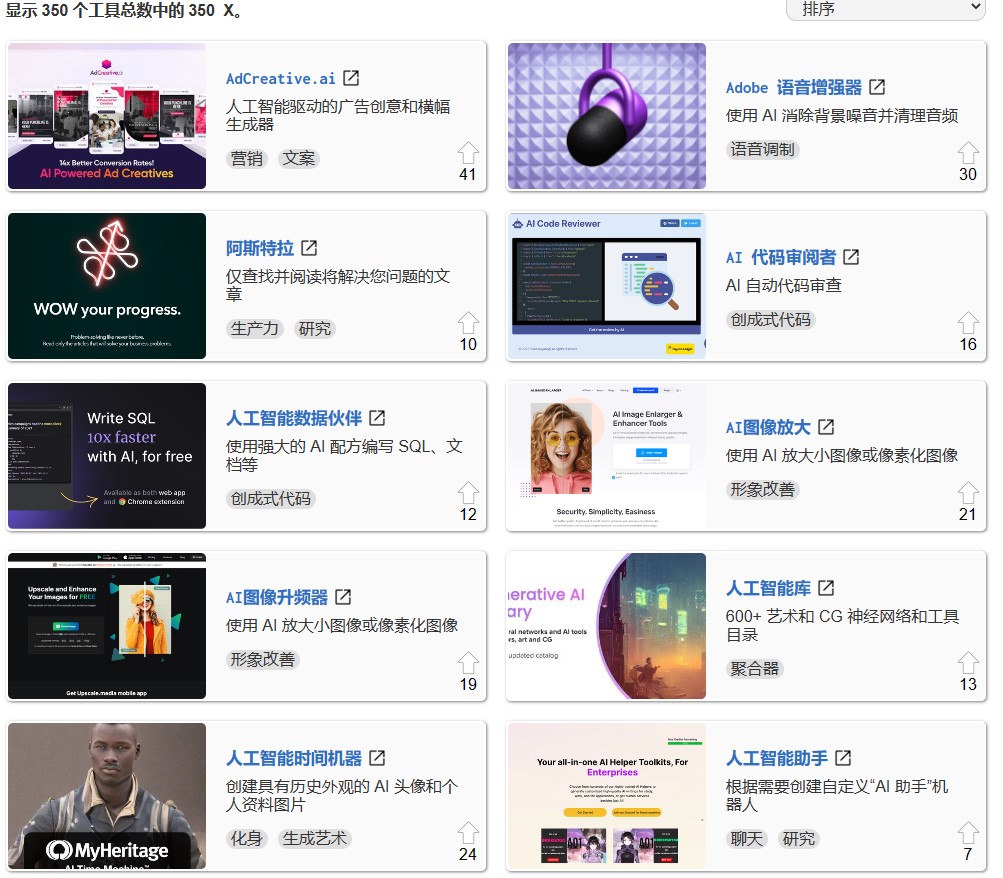Click the vote count 41 on AdCreative.ai
Image resolution: width=1003 pixels, height=878 pixels.
click(468, 175)
